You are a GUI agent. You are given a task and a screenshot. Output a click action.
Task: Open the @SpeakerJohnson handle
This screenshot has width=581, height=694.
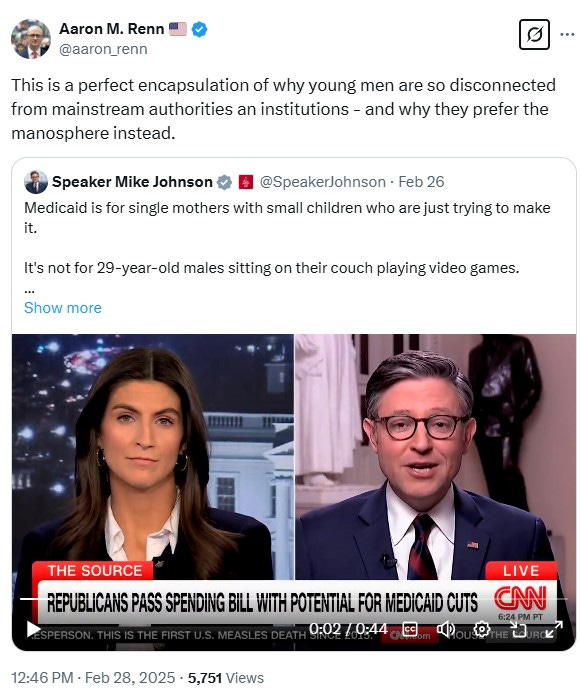(x=323, y=182)
